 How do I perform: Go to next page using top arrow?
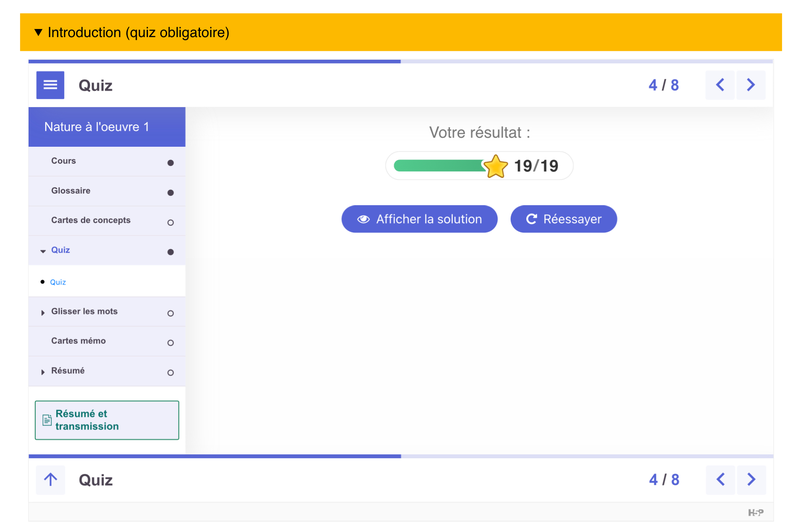[751, 85]
